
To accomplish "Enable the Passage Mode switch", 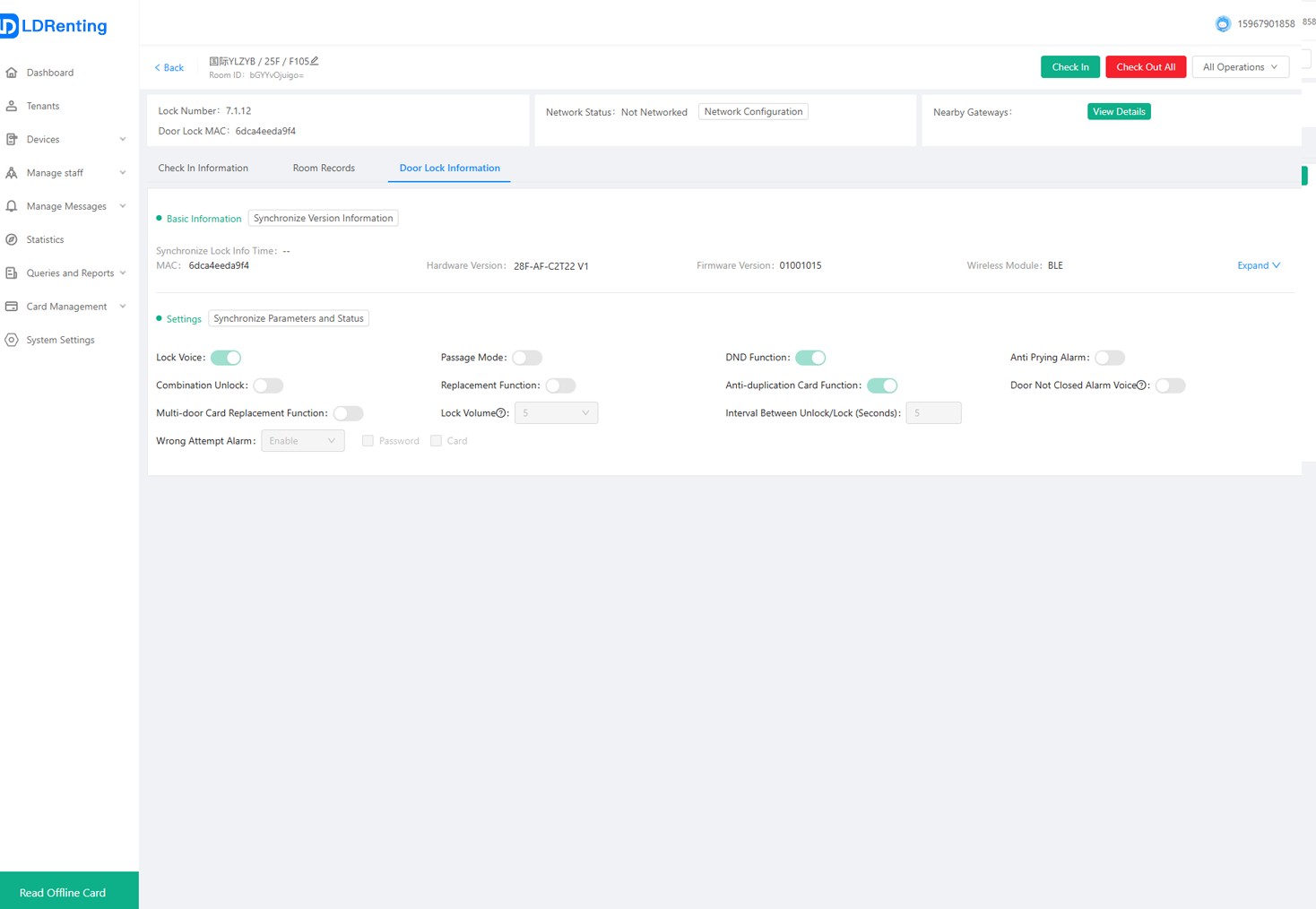I will pyautogui.click(x=527, y=358).
